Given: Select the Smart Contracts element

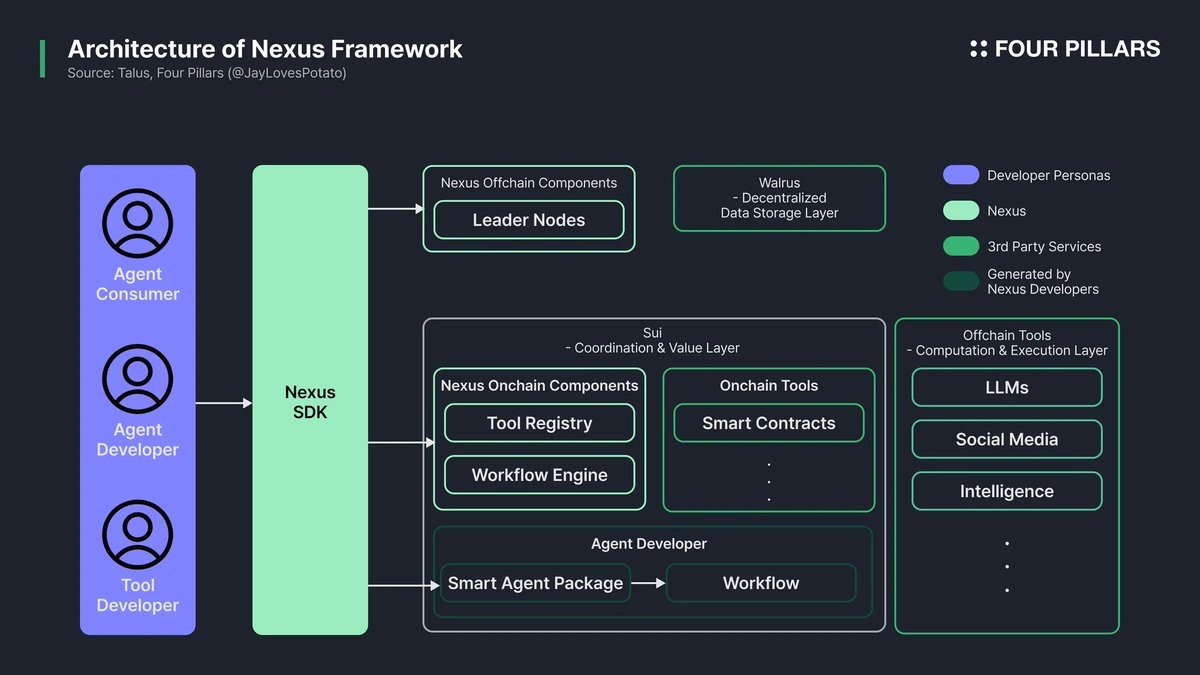Looking at the screenshot, I should point(767,423).
